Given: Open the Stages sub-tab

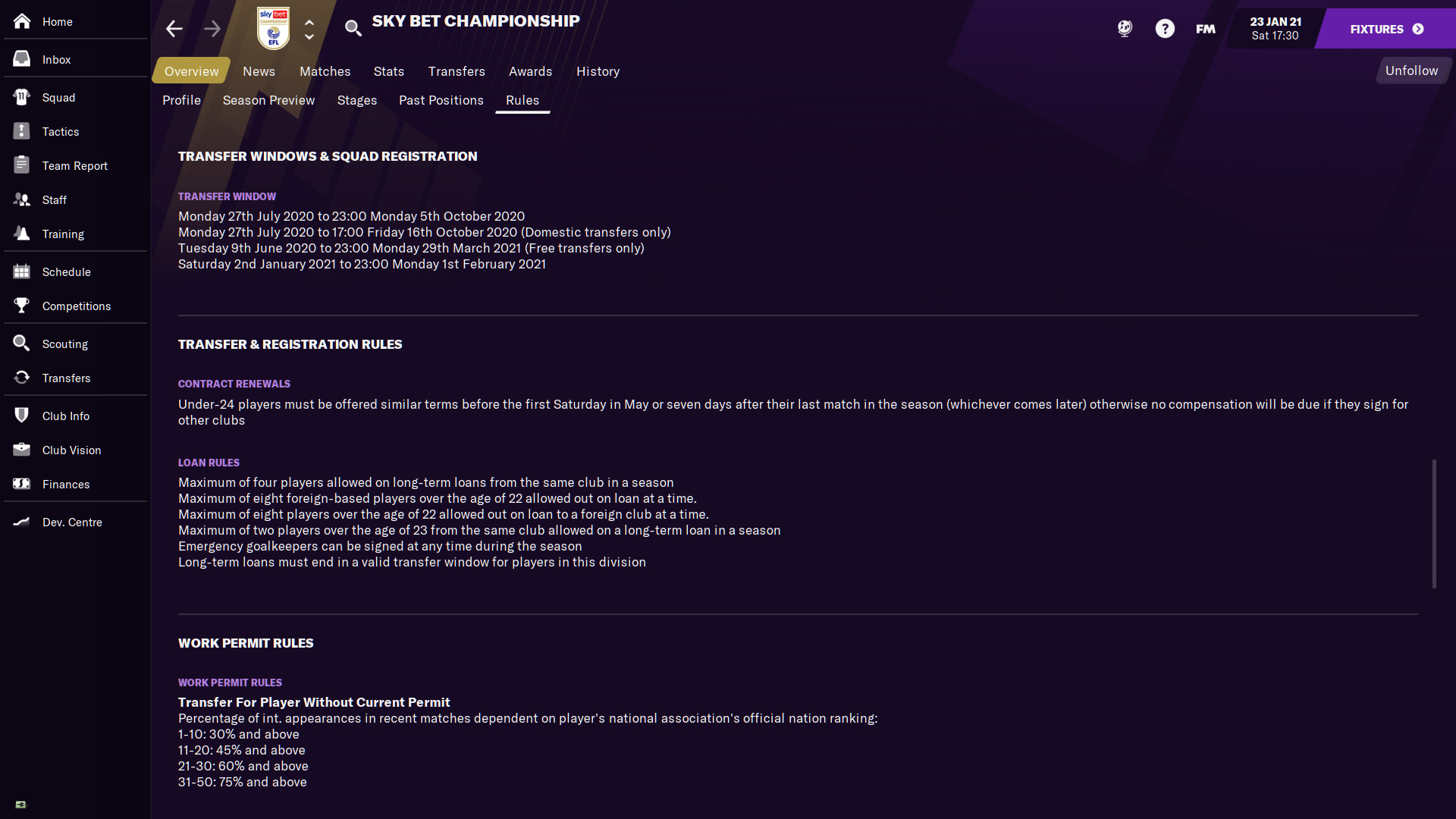Looking at the screenshot, I should click(356, 100).
